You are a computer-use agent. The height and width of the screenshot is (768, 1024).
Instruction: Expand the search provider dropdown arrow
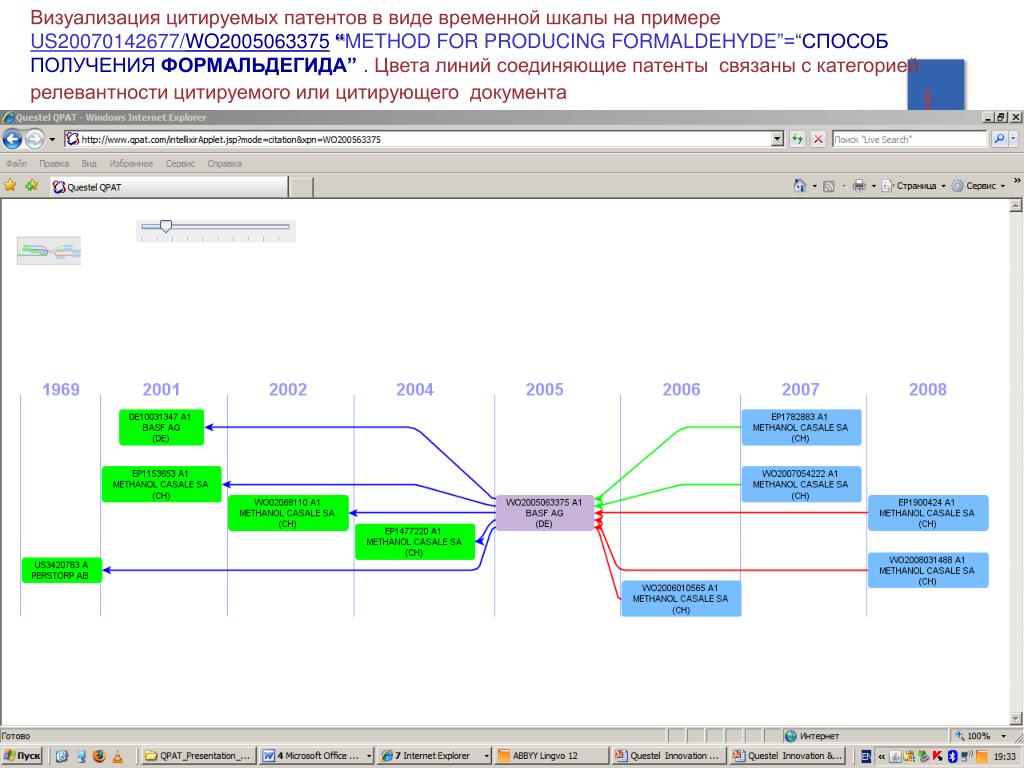point(1013,139)
